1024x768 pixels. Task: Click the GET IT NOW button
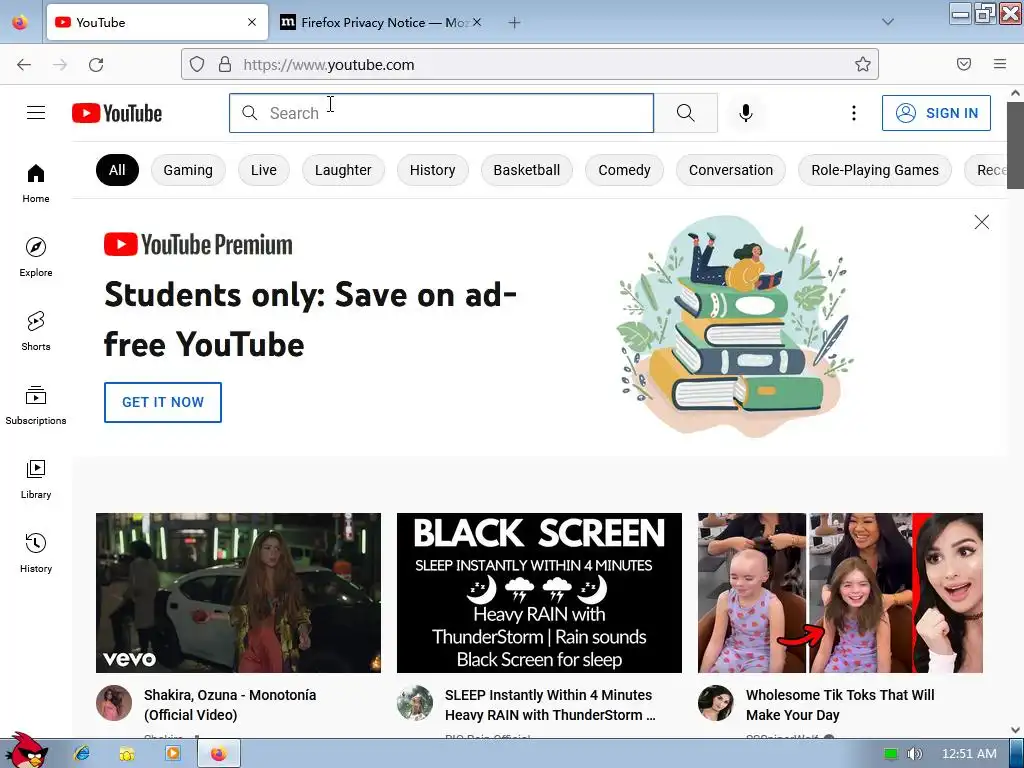163,402
